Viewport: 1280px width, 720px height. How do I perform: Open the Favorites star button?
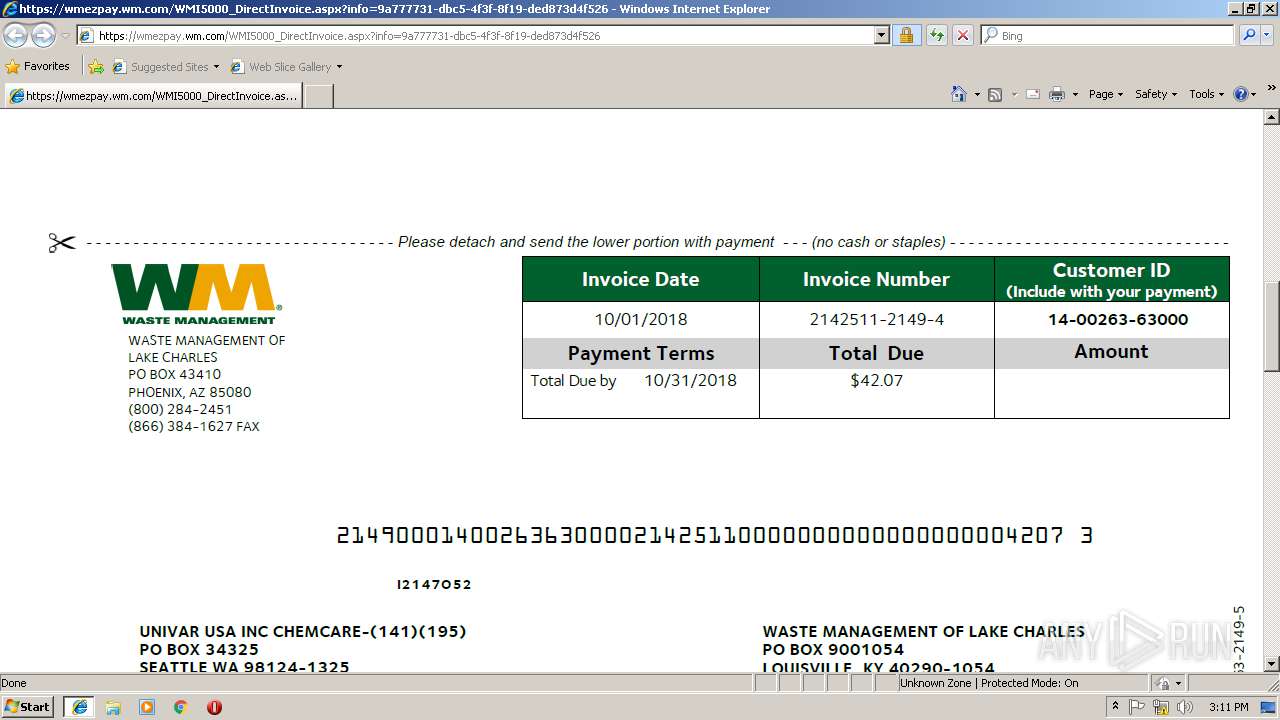37,66
